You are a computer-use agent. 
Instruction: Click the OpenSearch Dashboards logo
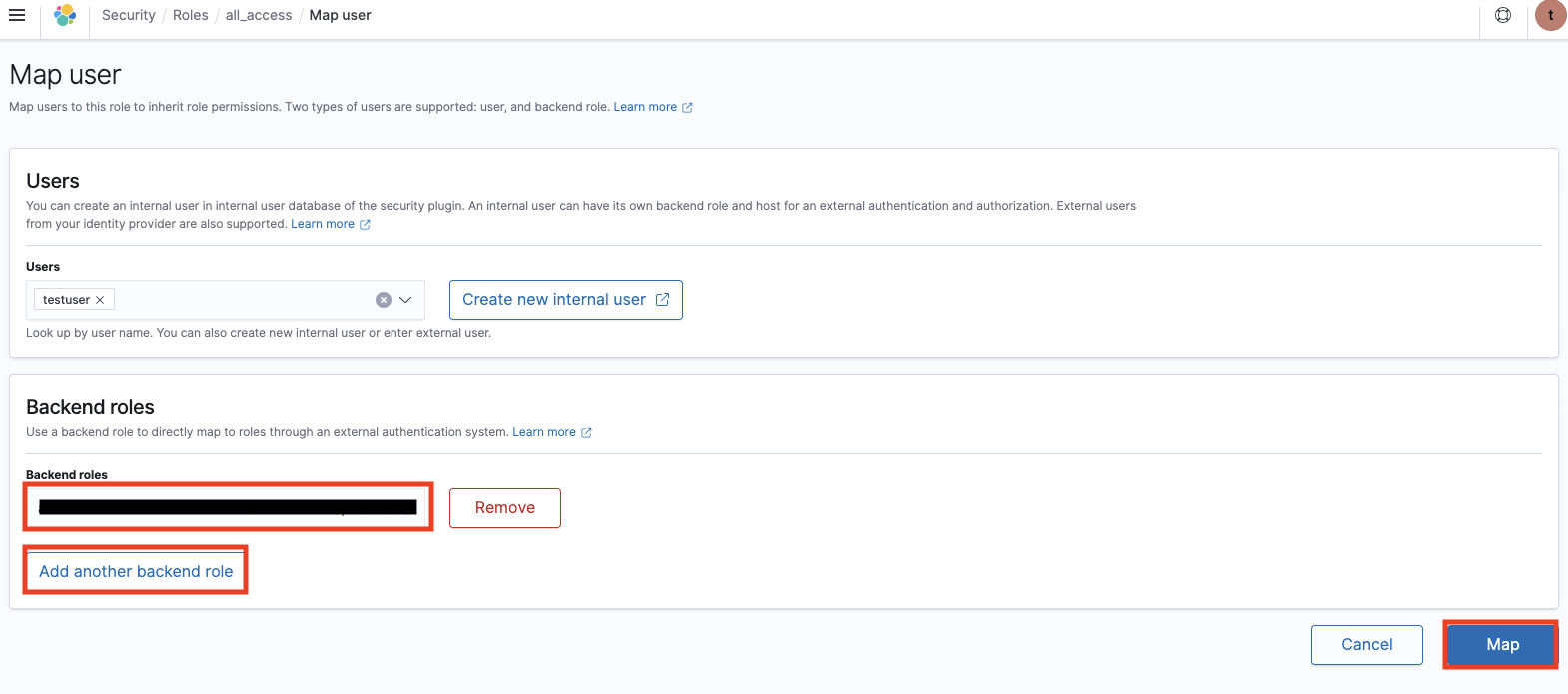click(x=65, y=15)
